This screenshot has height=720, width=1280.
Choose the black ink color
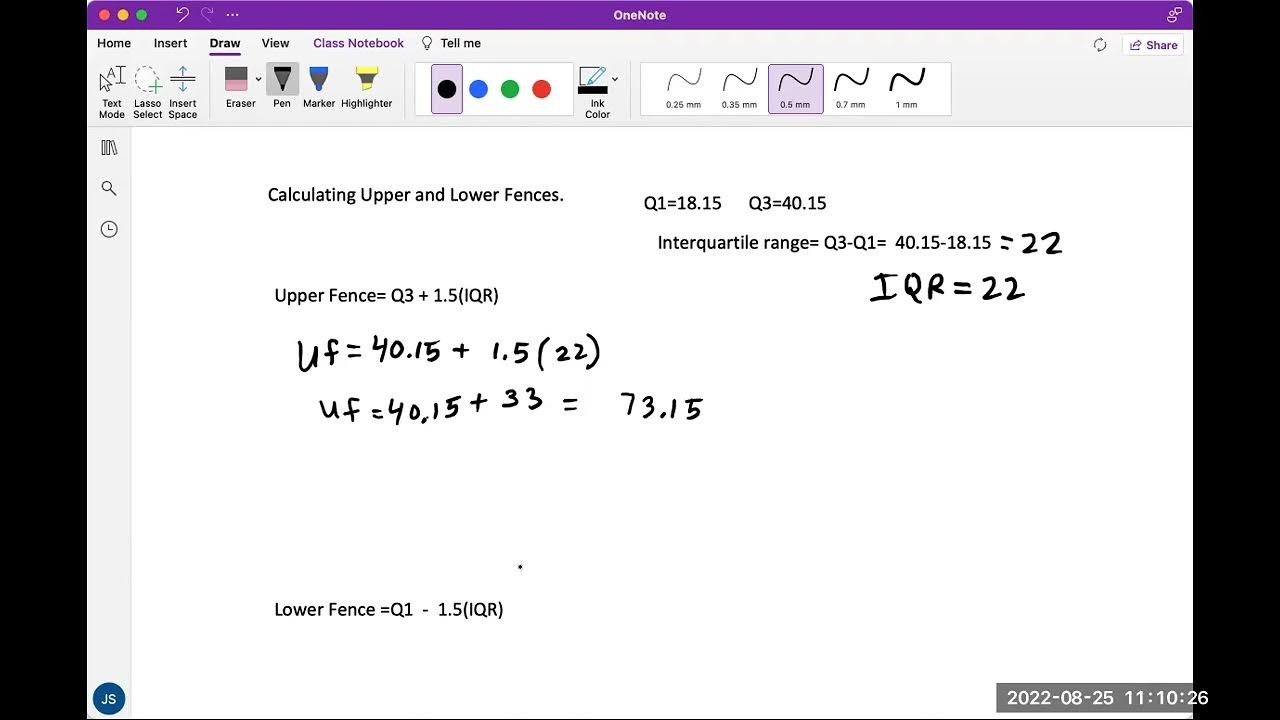pos(447,89)
